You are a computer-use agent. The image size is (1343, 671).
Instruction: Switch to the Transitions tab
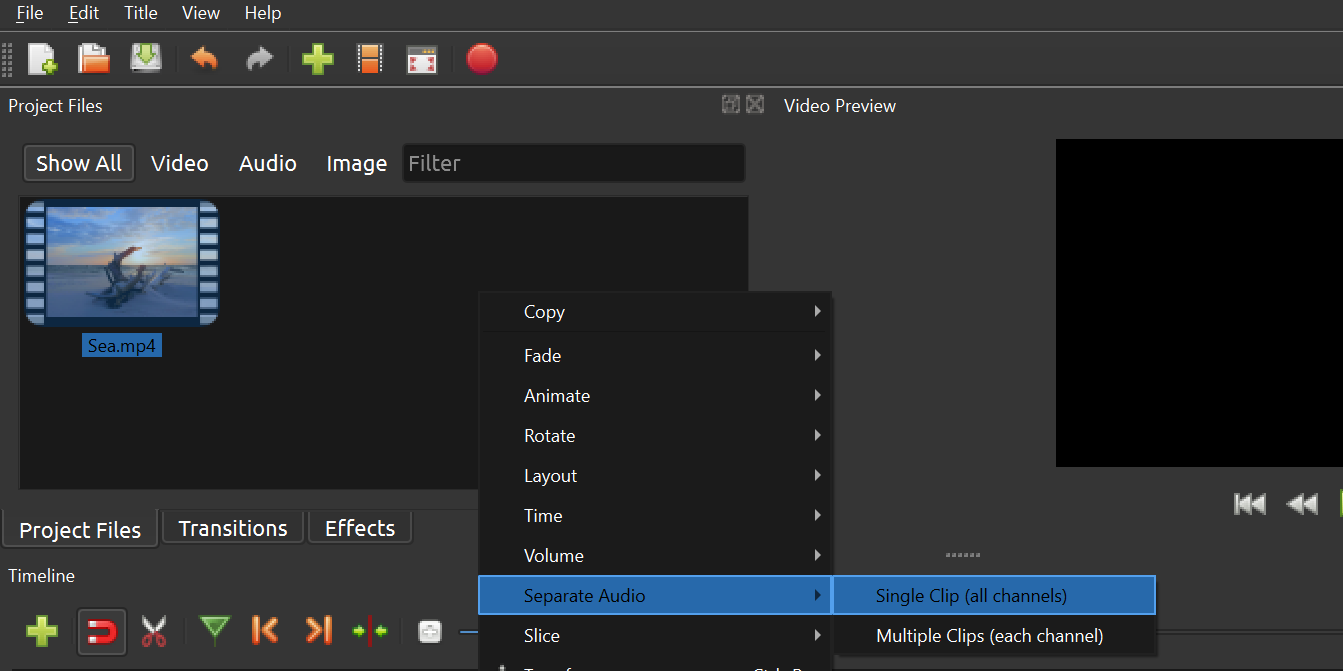(233, 528)
